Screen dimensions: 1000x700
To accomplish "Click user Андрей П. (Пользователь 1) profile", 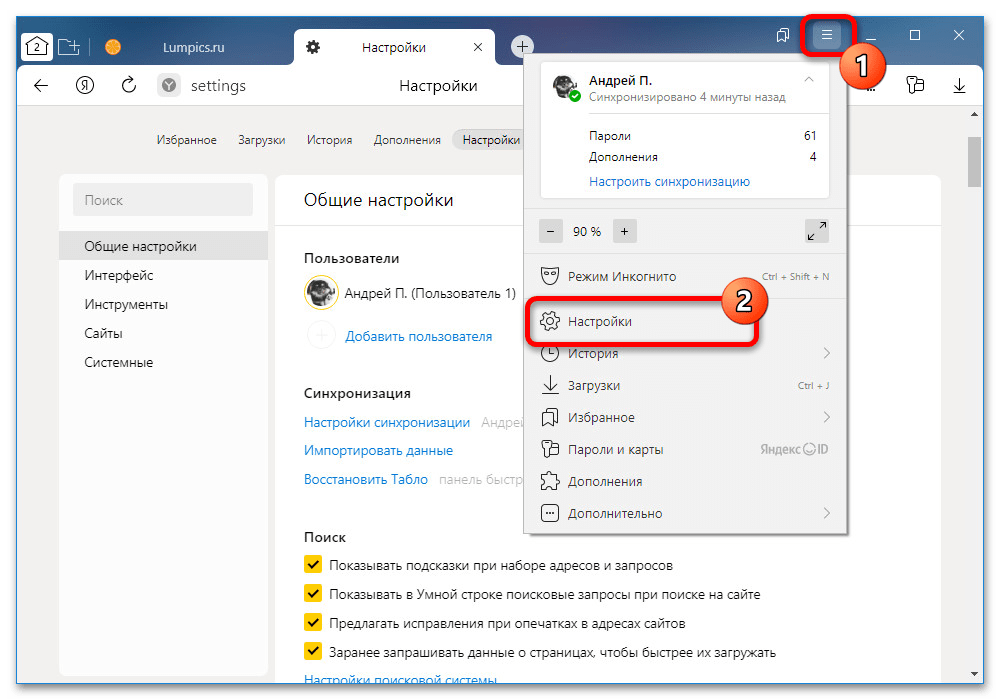I will tap(410, 293).
